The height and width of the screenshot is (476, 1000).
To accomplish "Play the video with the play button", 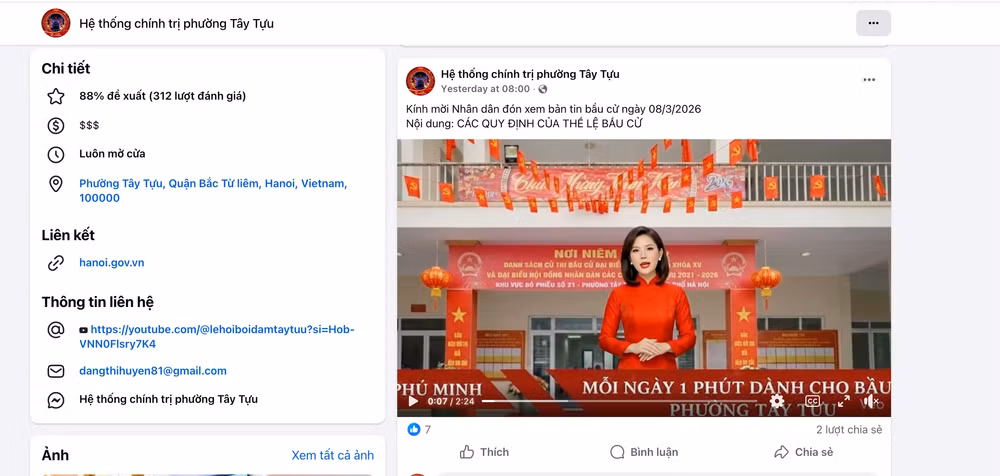I will tap(413, 401).
